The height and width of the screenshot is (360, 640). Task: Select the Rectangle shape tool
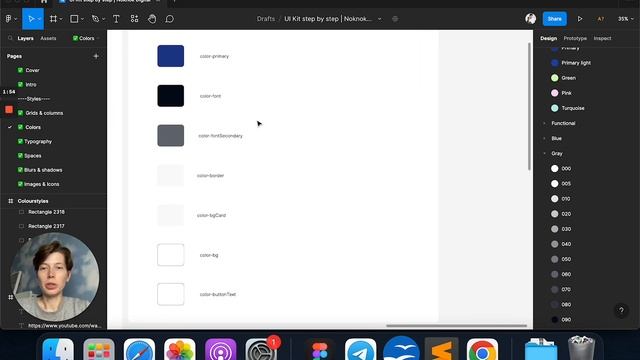click(74, 19)
